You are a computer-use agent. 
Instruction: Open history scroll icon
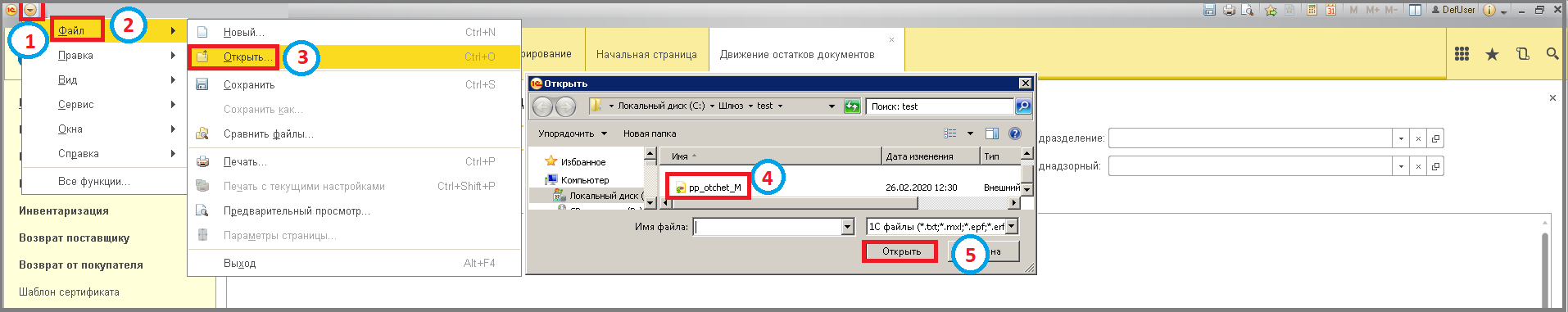1522,54
